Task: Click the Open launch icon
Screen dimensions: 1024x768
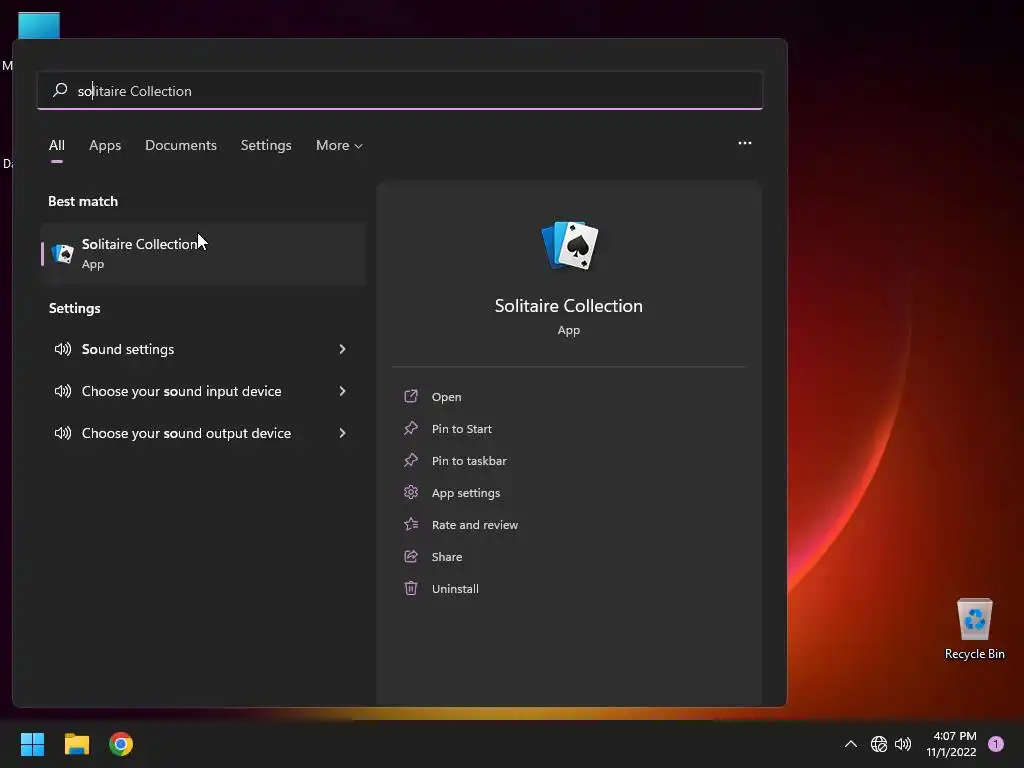Action: [x=411, y=396]
